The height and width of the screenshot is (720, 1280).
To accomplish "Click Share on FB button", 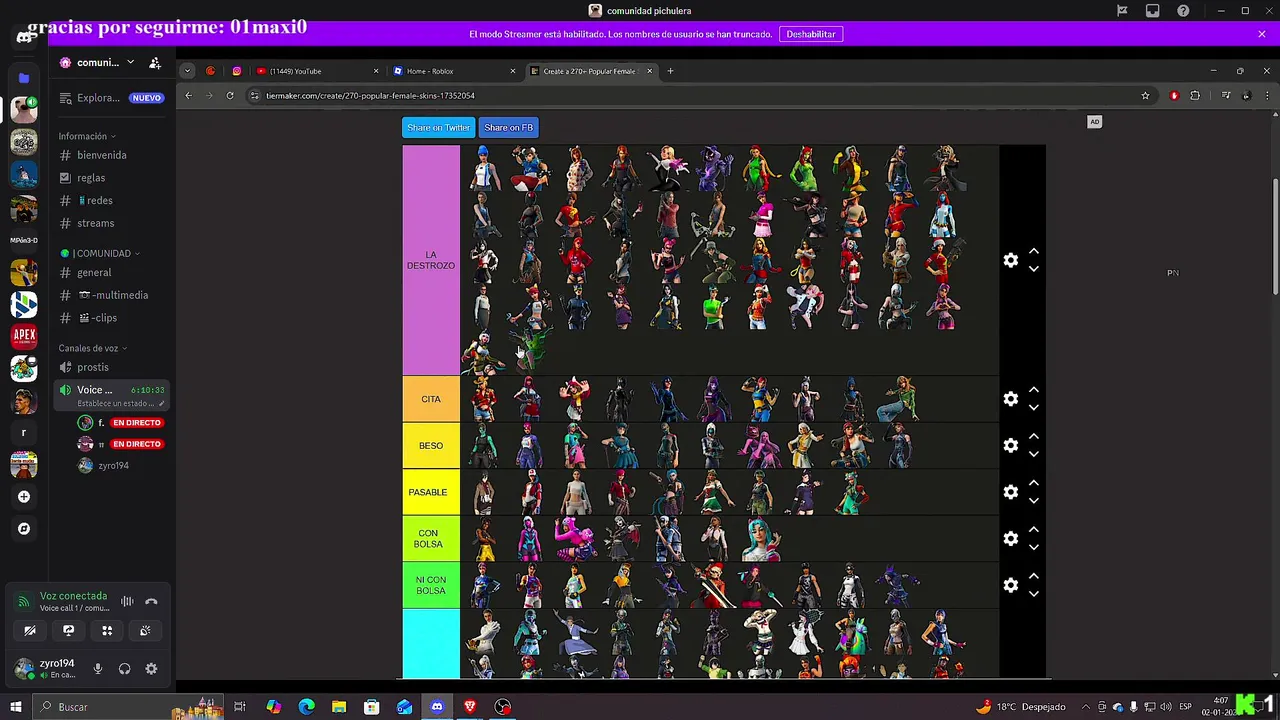I will click(508, 127).
